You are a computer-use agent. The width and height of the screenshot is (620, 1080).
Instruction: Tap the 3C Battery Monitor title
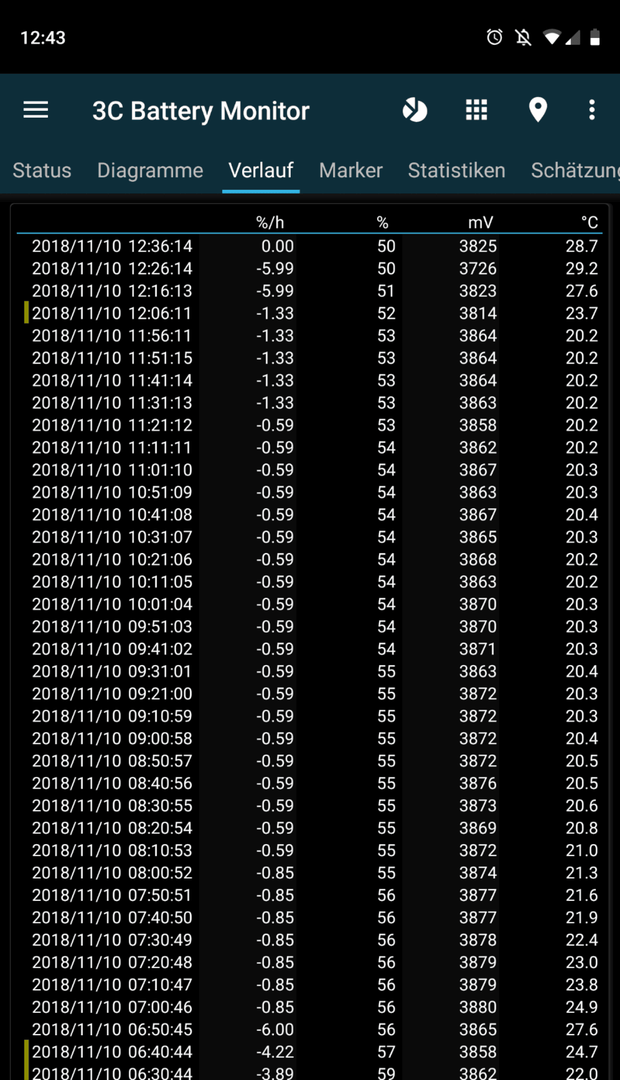[x=201, y=111]
